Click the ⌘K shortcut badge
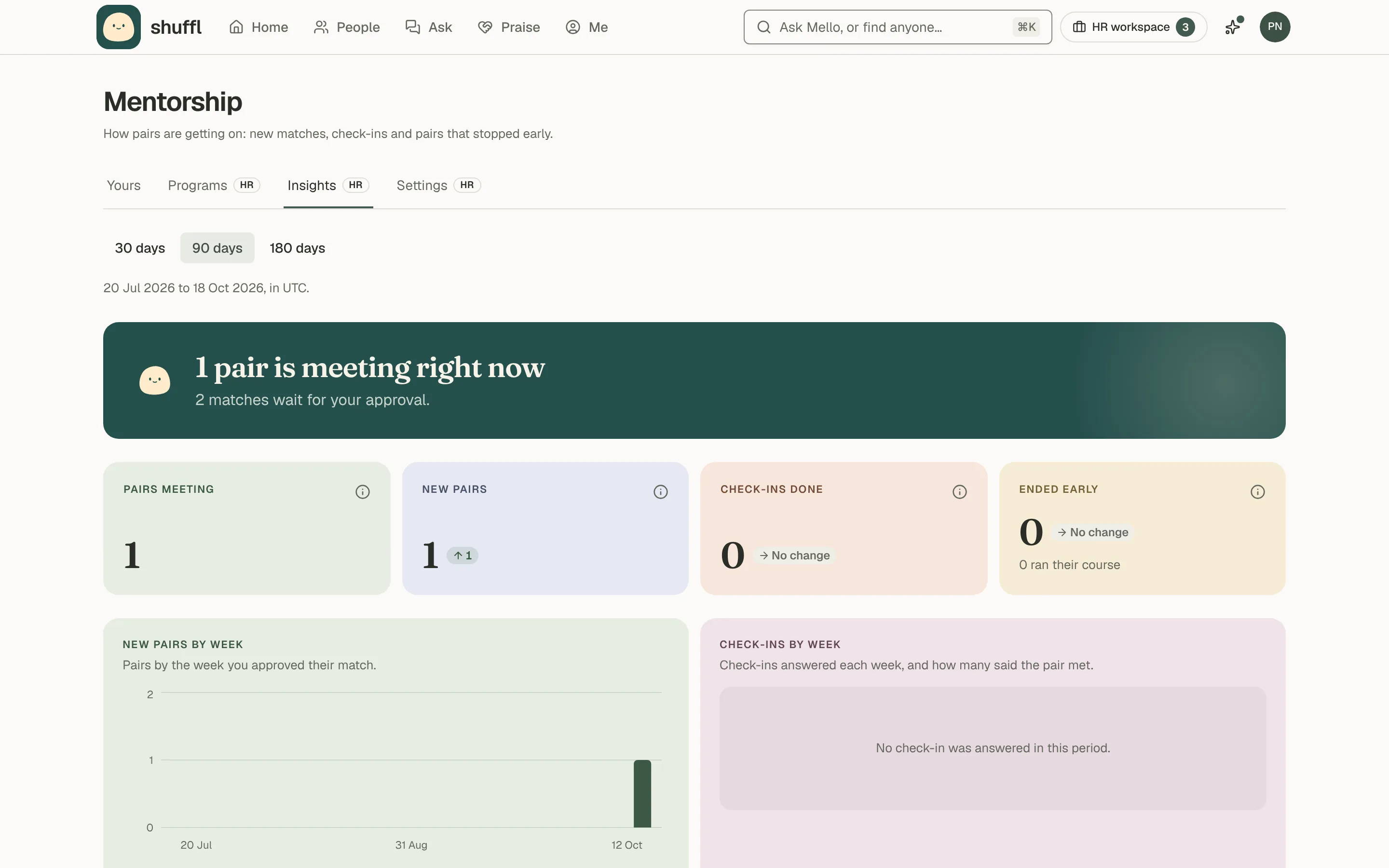This screenshot has width=1389, height=868. pos(1026,27)
